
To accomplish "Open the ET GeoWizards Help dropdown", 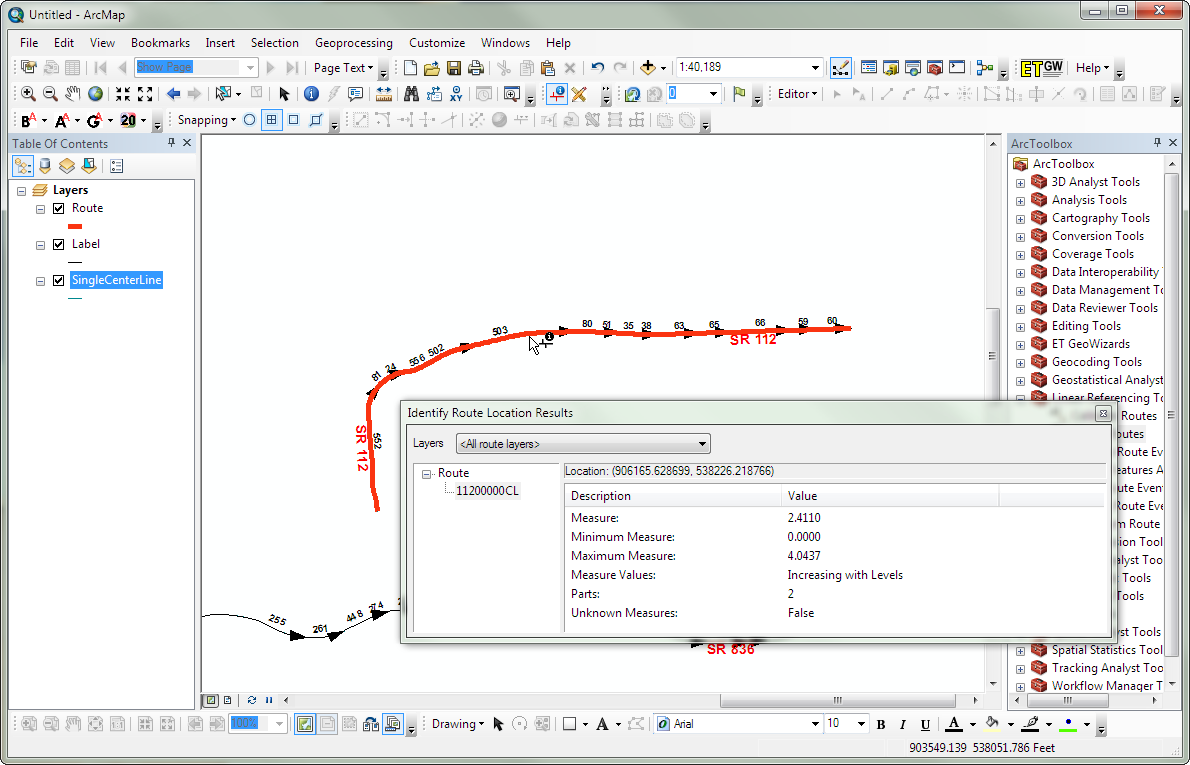I will coord(1092,68).
